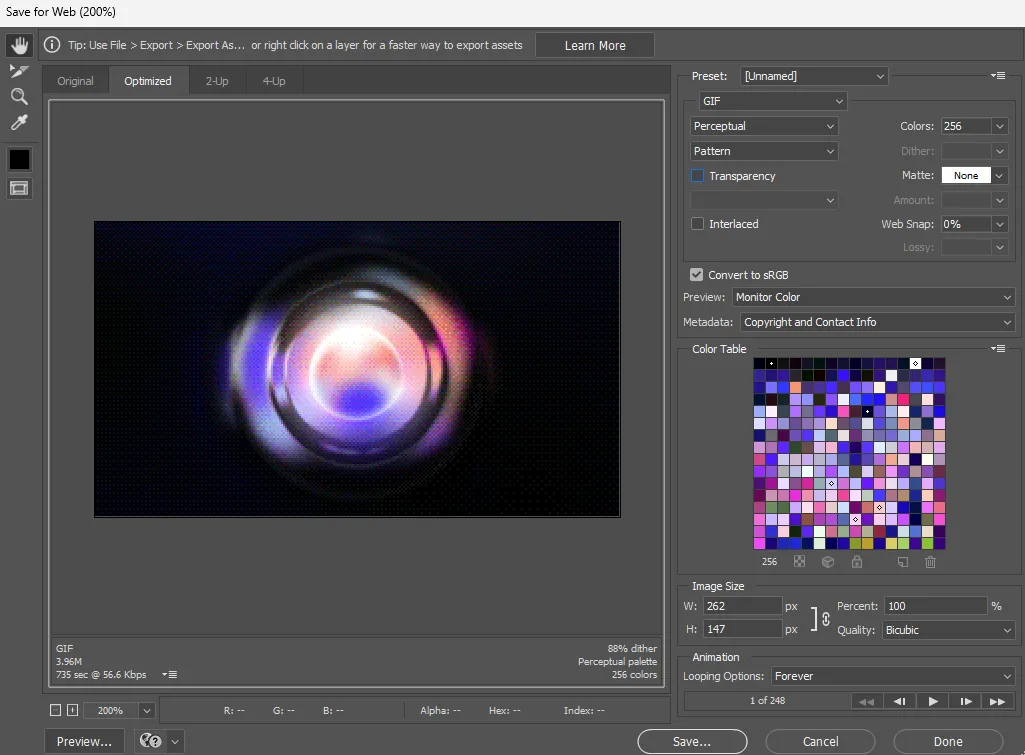Uncheck Convert to sRGB

697,275
